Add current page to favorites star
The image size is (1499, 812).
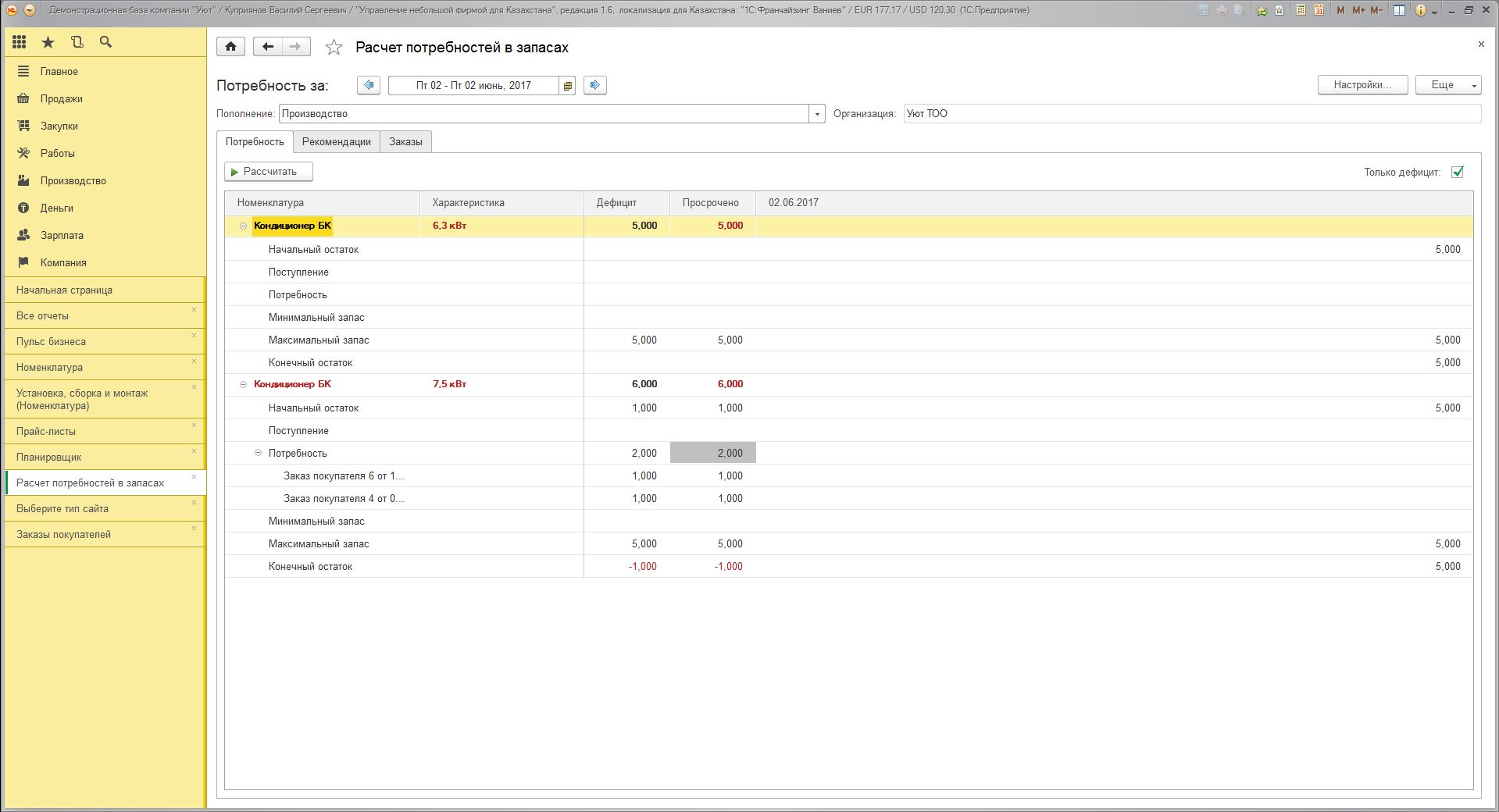(334, 48)
